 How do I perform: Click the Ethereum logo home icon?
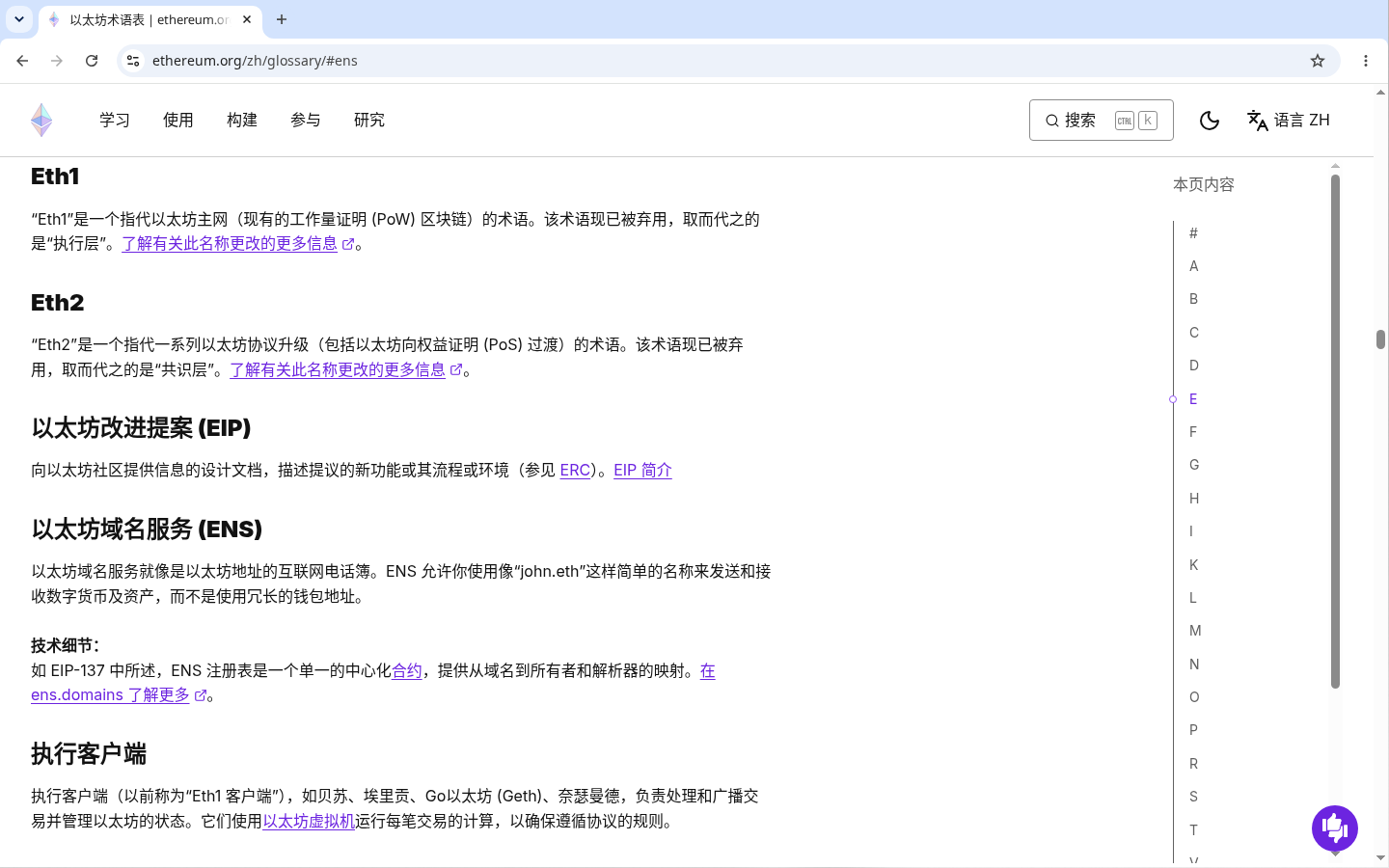click(x=41, y=120)
